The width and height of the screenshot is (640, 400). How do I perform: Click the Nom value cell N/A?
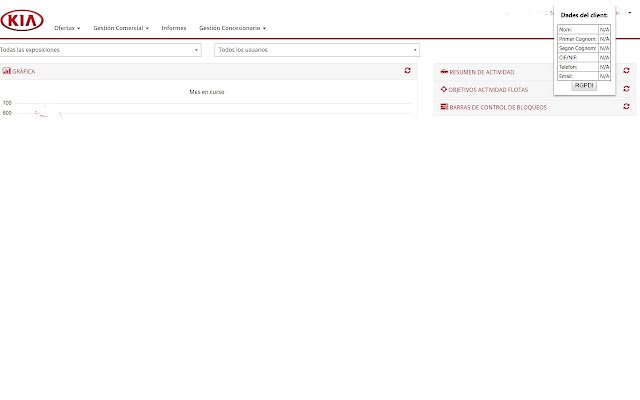pyautogui.click(x=604, y=29)
